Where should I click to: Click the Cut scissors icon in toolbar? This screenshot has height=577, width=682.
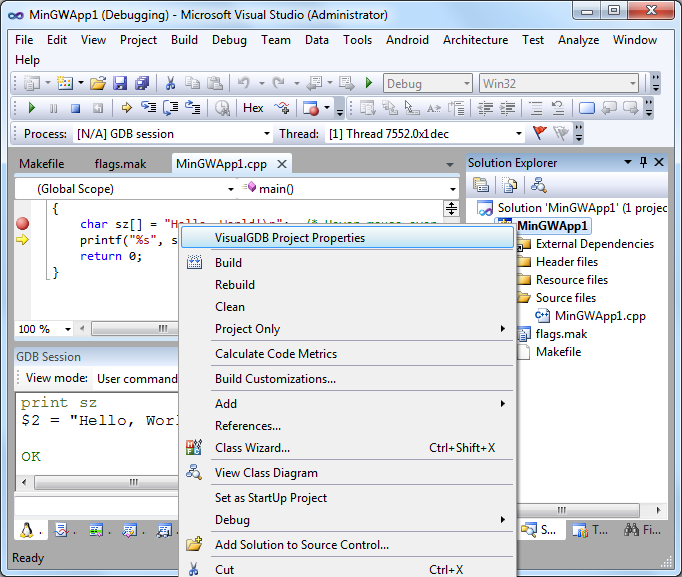(x=170, y=83)
